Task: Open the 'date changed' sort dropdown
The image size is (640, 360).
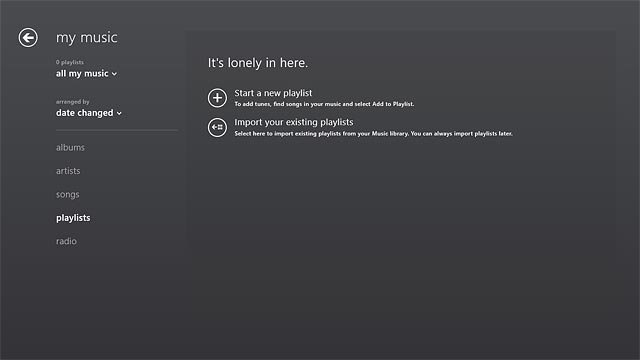Action: pos(89,113)
